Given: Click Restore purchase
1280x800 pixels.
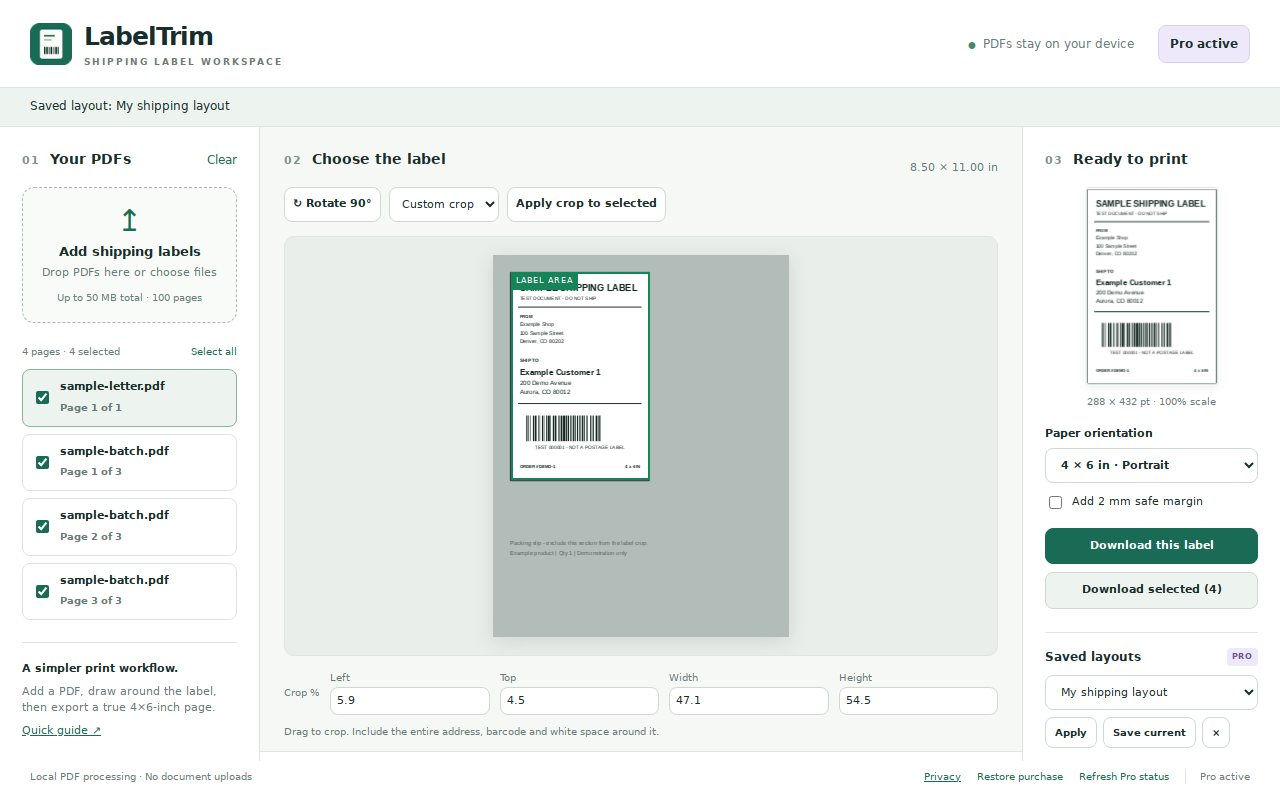Looking at the screenshot, I should tap(1020, 777).
